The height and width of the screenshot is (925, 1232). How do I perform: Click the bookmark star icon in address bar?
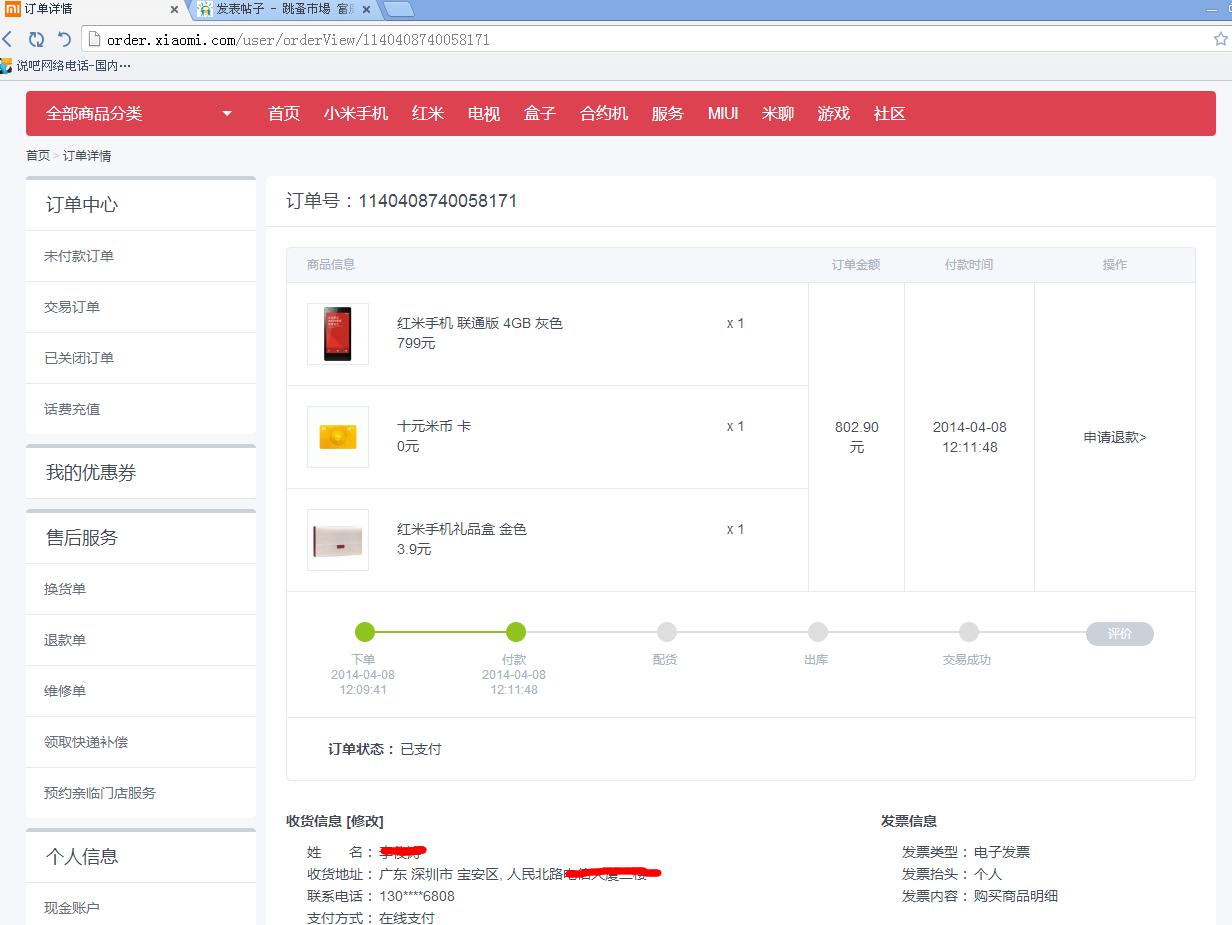1220,39
